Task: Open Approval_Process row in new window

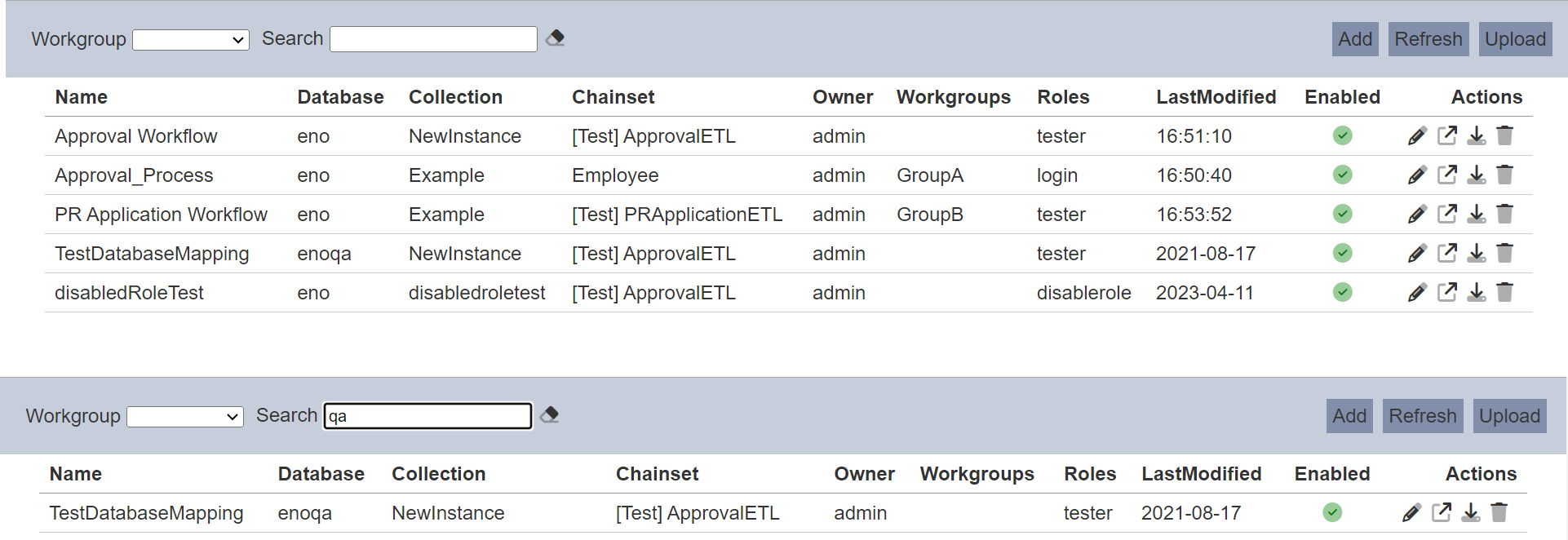Action: [1447, 175]
